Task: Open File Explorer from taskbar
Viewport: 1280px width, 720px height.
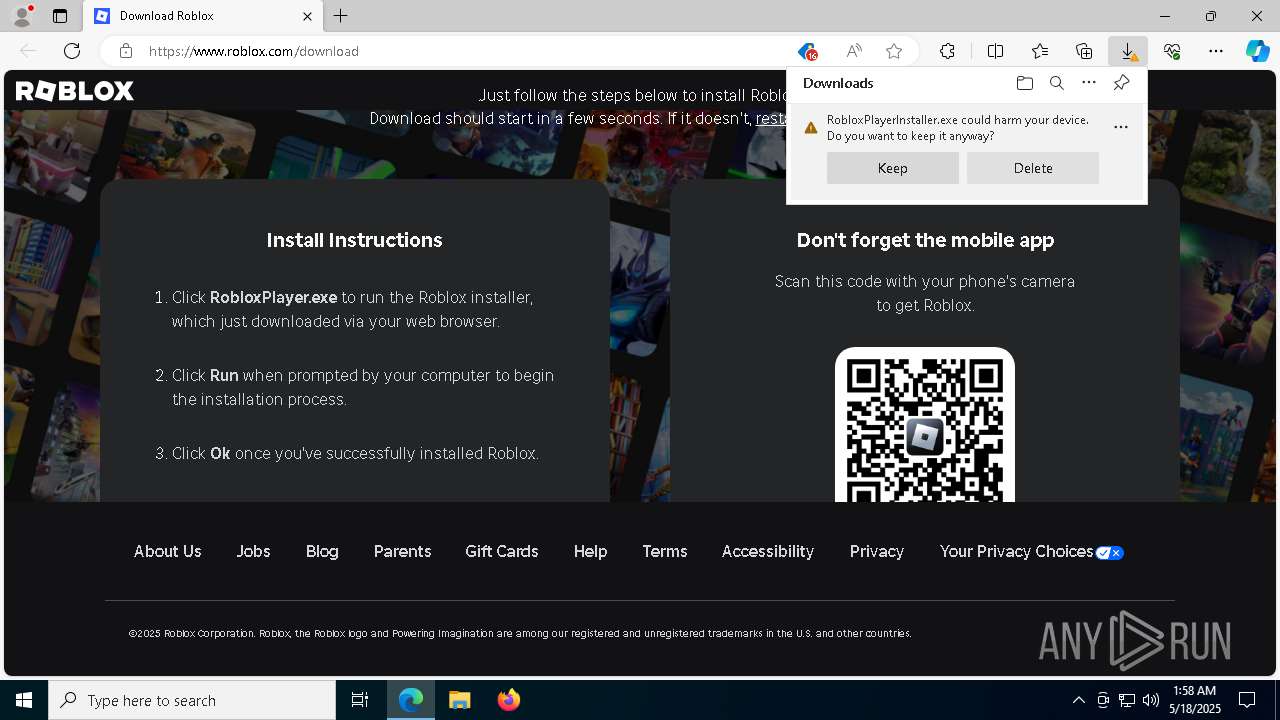Action: point(459,700)
